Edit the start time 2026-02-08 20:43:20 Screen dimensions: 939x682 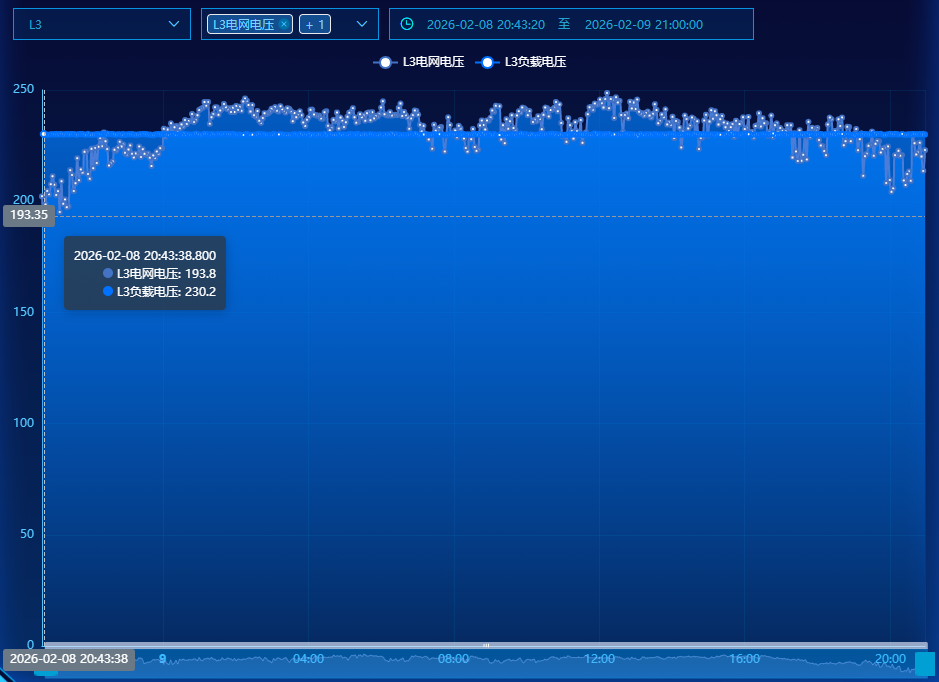[x=485, y=24]
